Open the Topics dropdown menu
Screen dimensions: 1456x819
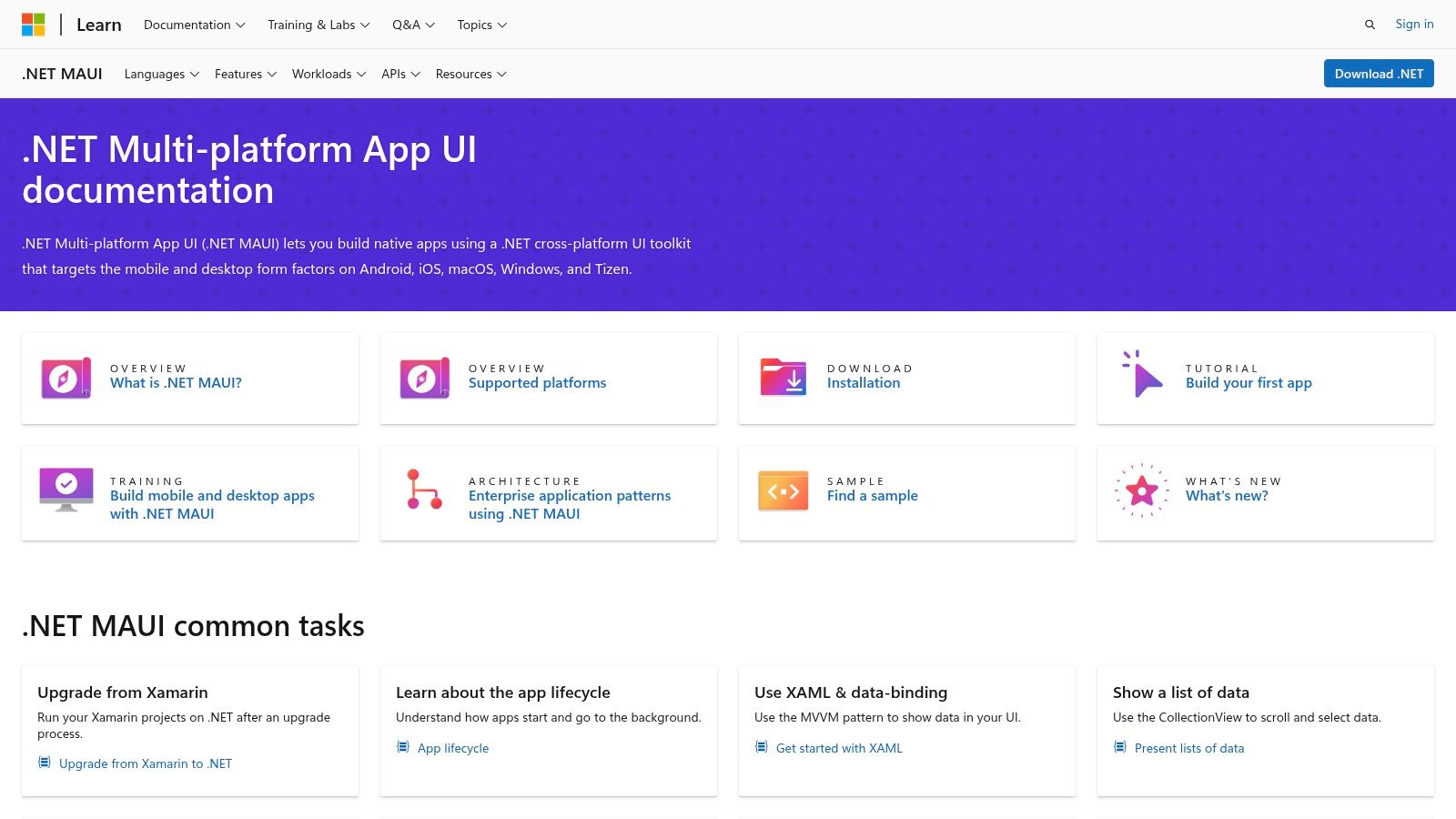coord(482,25)
